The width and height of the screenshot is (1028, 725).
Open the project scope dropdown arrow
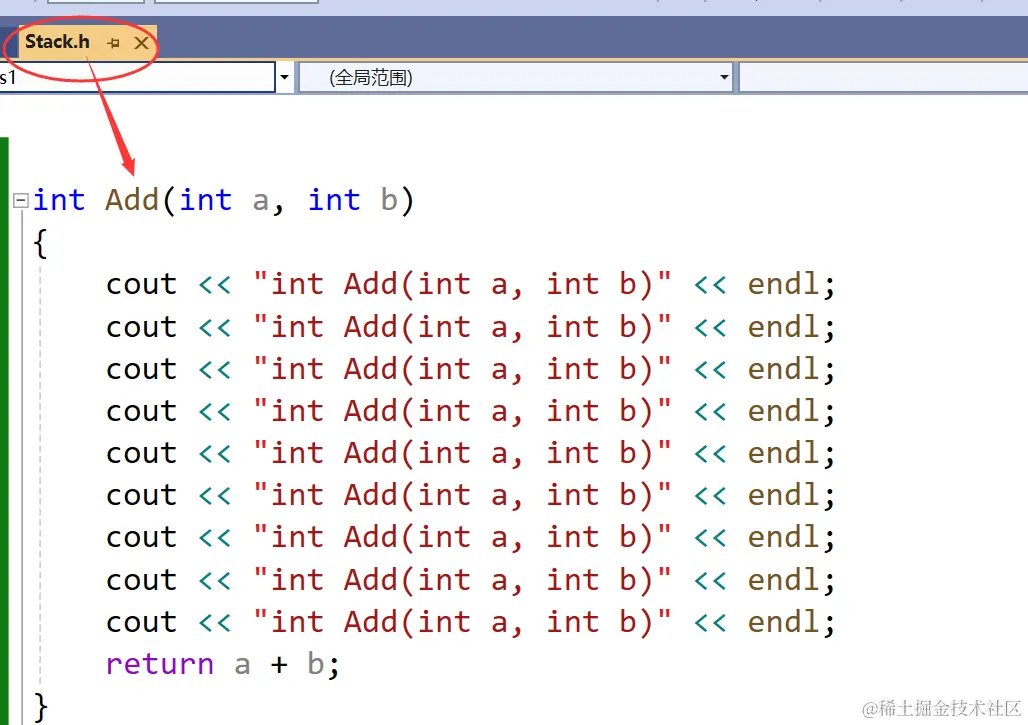click(284, 77)
